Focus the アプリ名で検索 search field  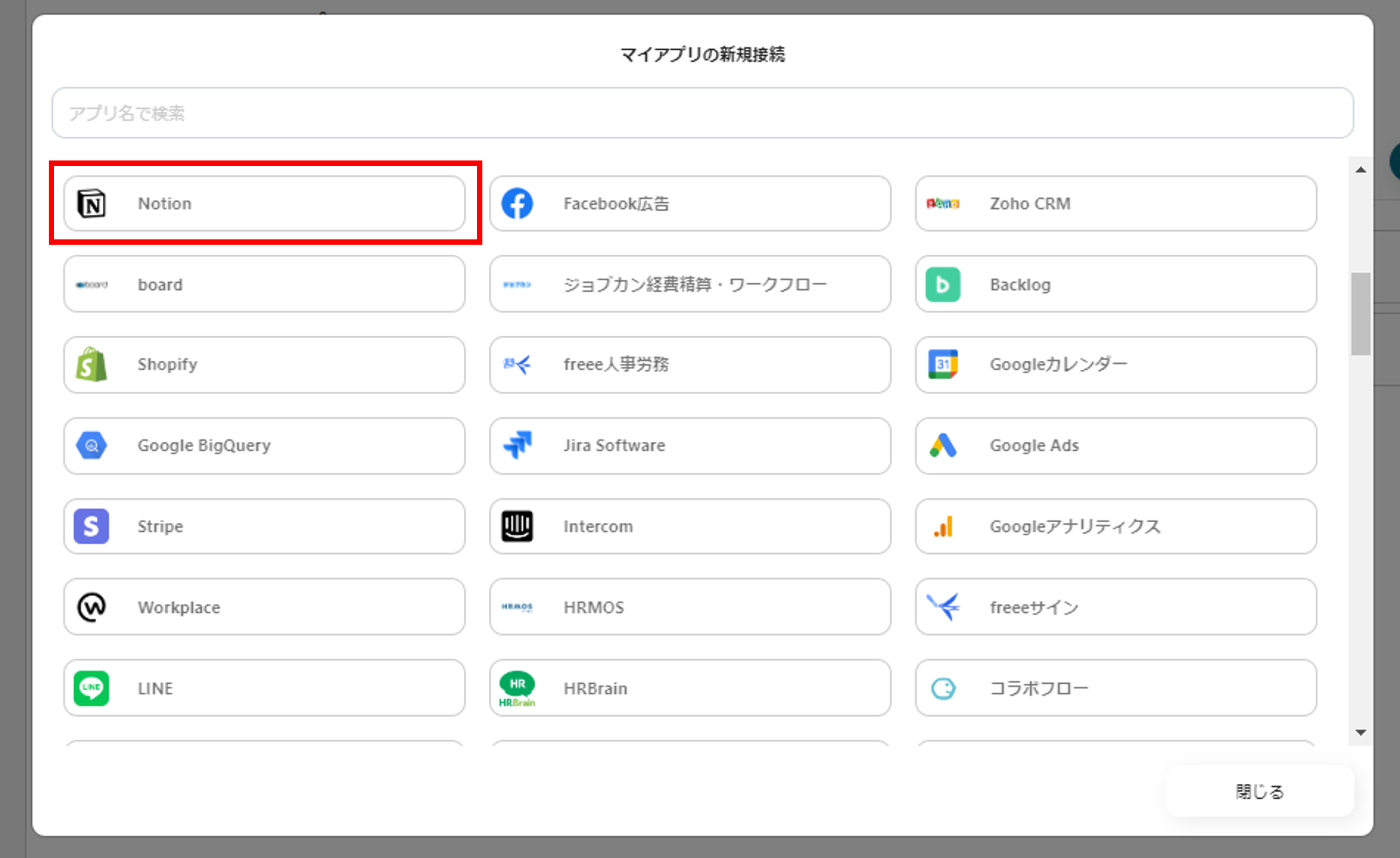[x=702, y=113]
